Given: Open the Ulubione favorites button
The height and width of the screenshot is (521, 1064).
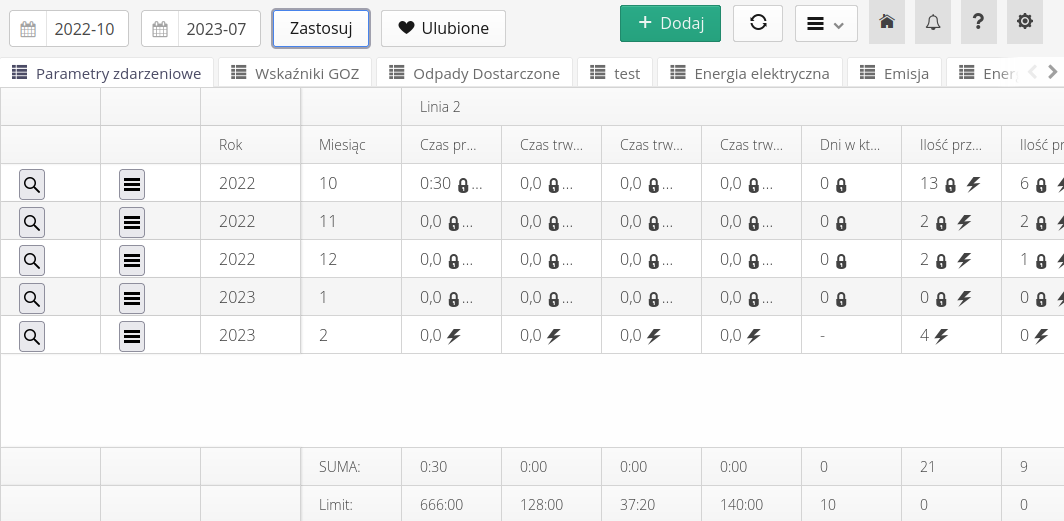Looking at the screenshot, I should point(443,29).
